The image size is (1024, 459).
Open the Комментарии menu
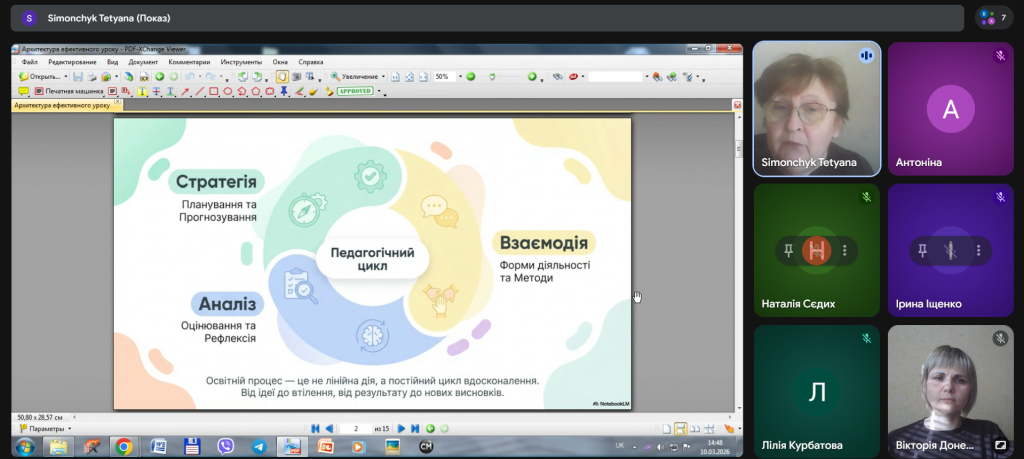189,62
